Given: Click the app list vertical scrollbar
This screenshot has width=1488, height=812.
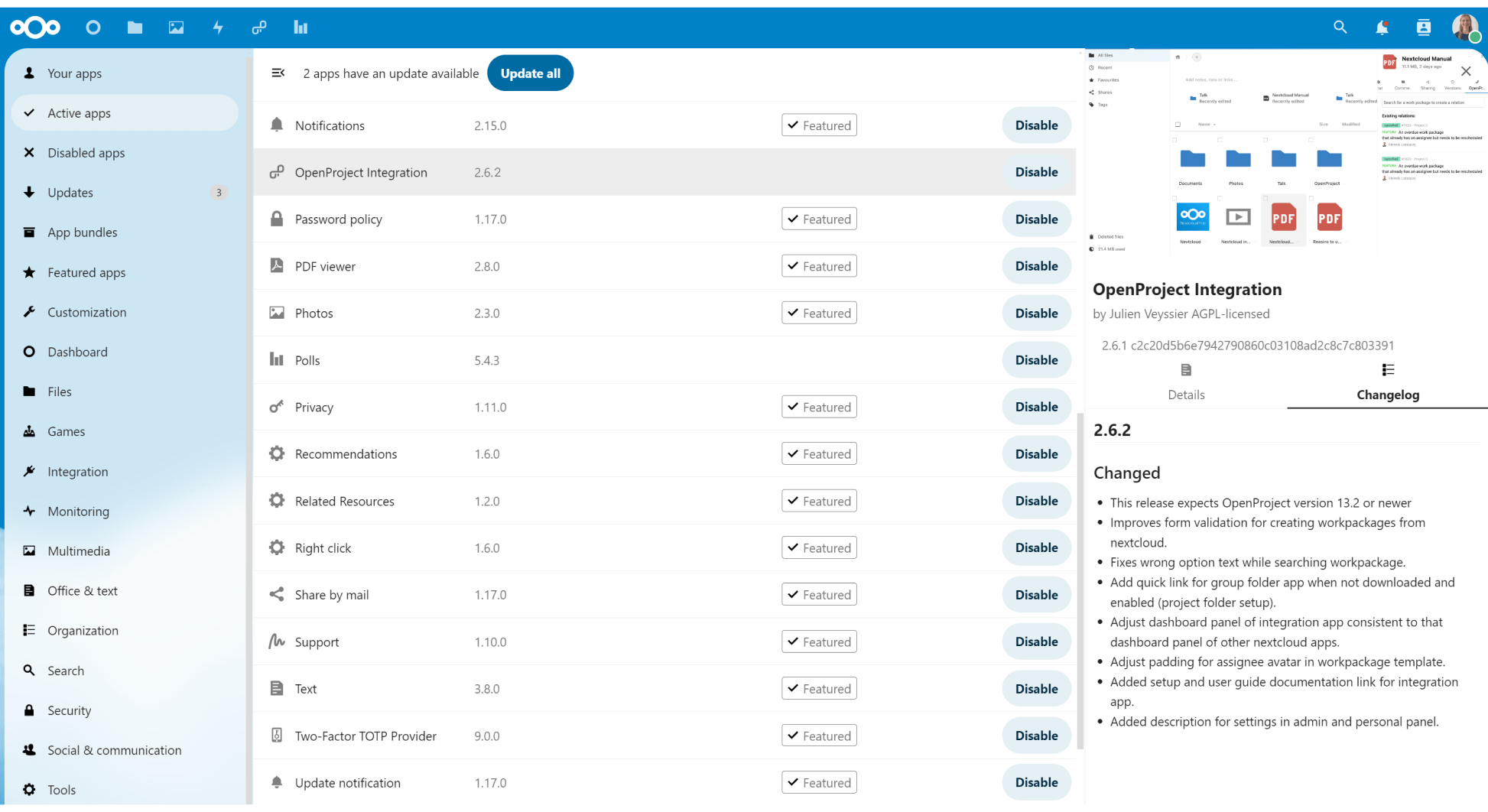Looking at the screenshot, I should point(1080,581).
